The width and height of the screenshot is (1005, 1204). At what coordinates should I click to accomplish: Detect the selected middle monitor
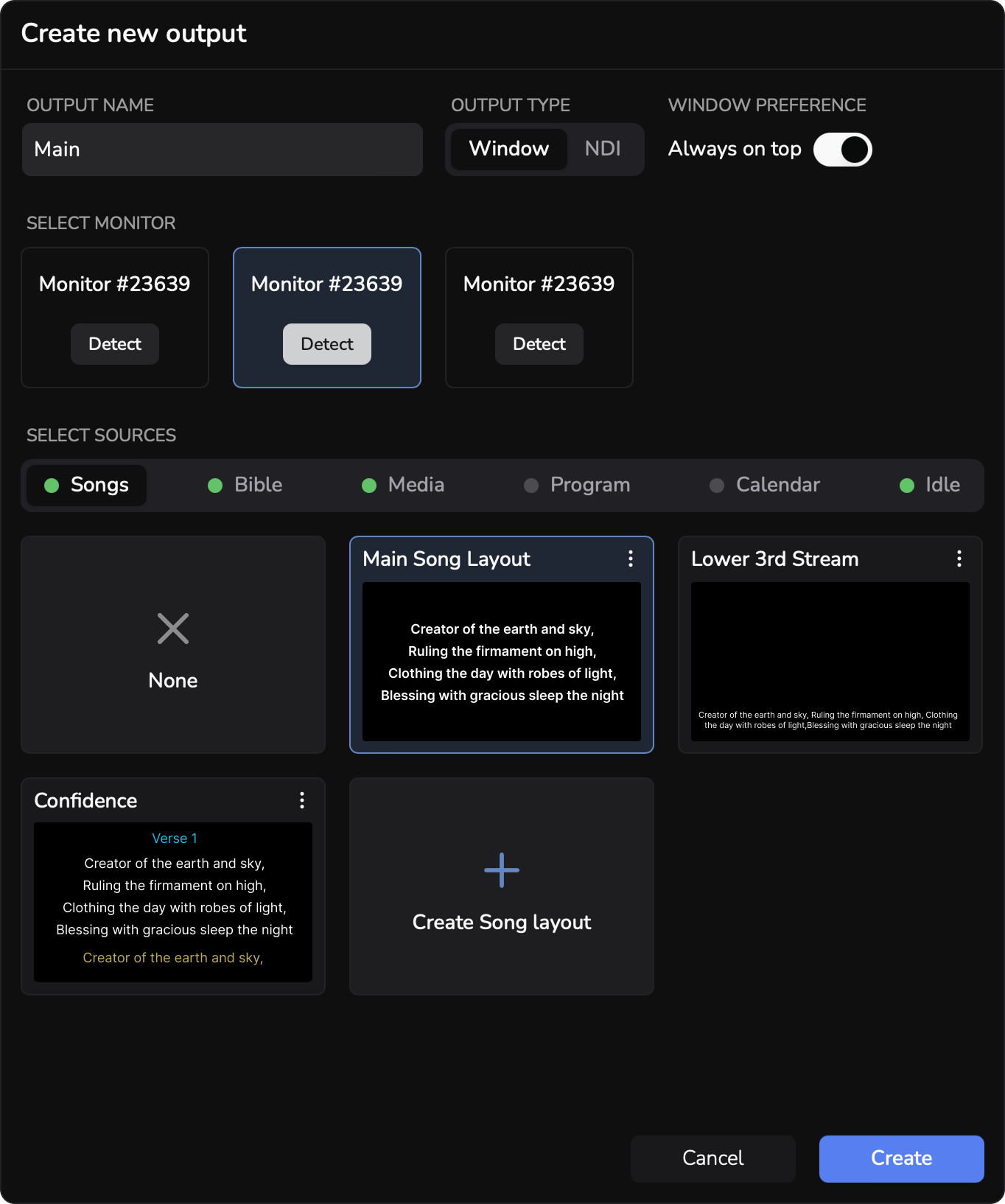pos(327,344)
